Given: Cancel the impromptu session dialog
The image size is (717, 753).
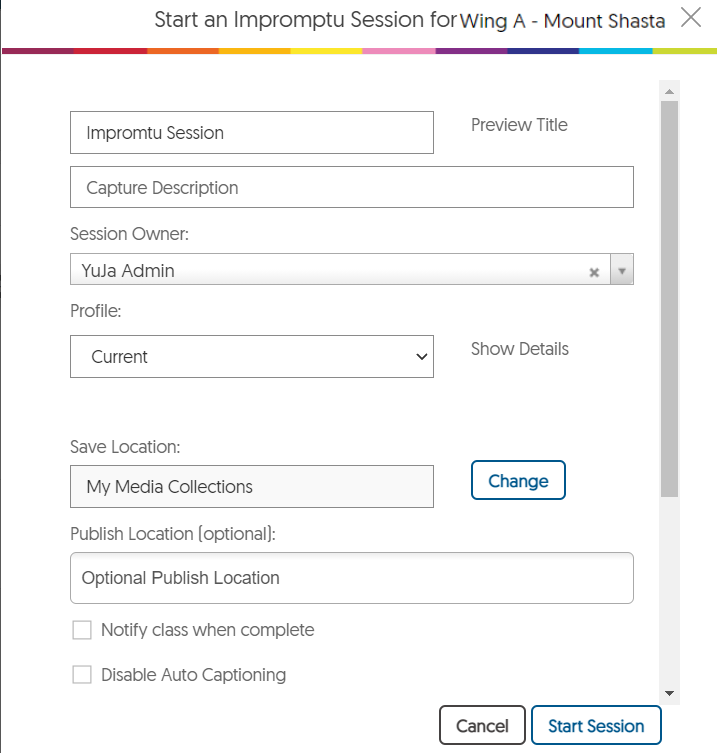Looking at the screenshot, I should coord(482,726).
